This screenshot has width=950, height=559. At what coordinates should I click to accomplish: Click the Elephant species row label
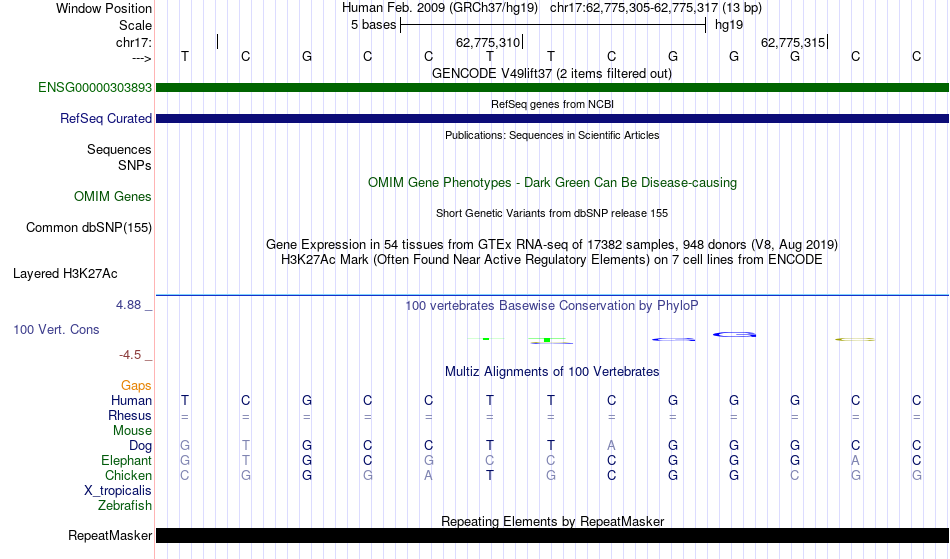[x=126, y=460]
